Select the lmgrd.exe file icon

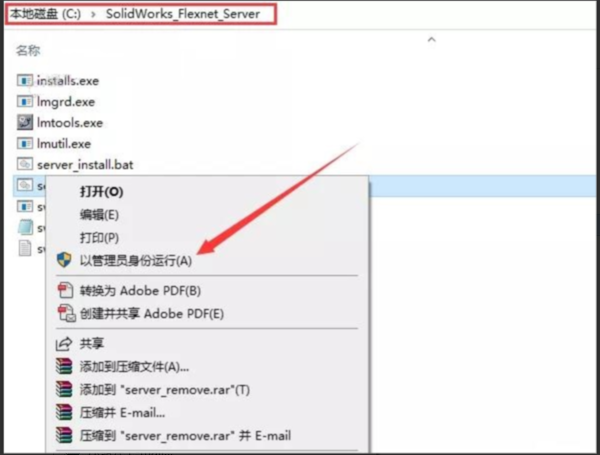[x=25, y=101]
